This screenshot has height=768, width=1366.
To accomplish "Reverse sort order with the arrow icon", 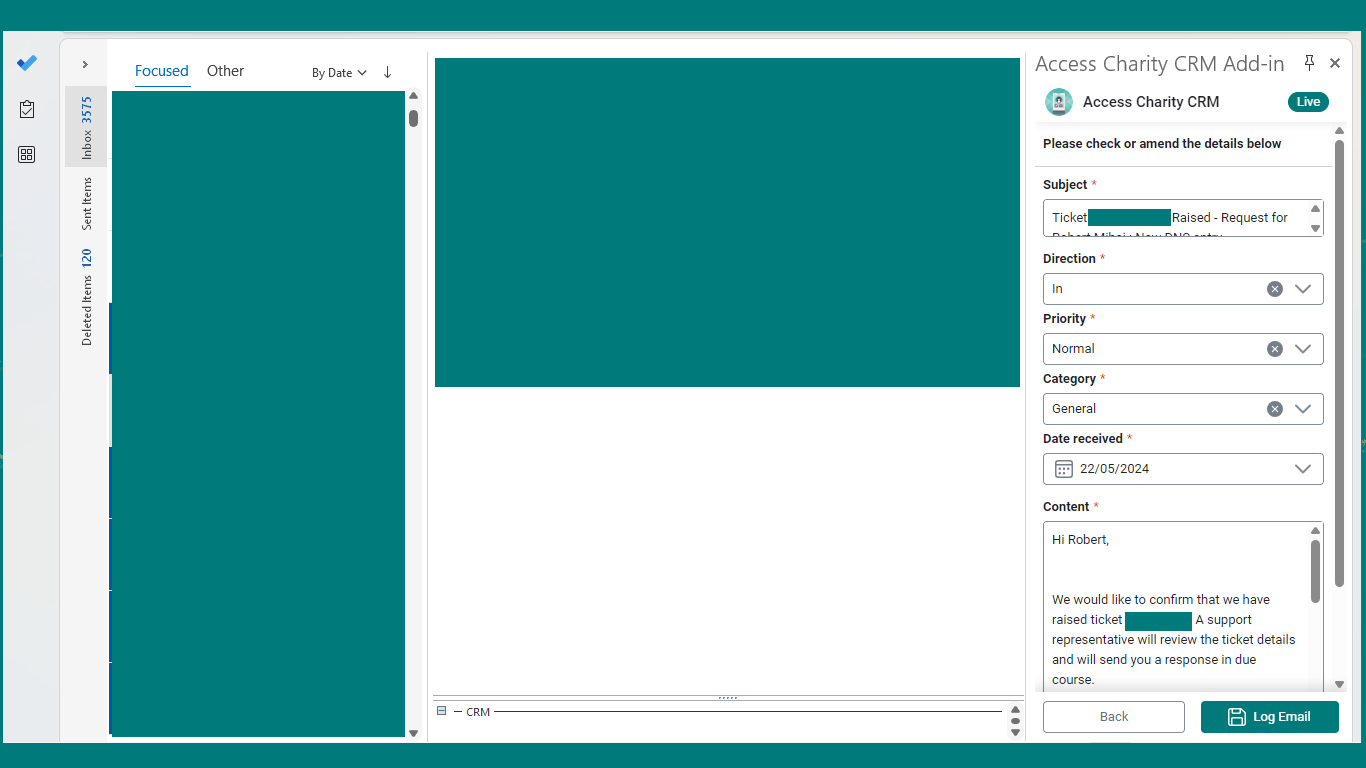I will (388, 72).
